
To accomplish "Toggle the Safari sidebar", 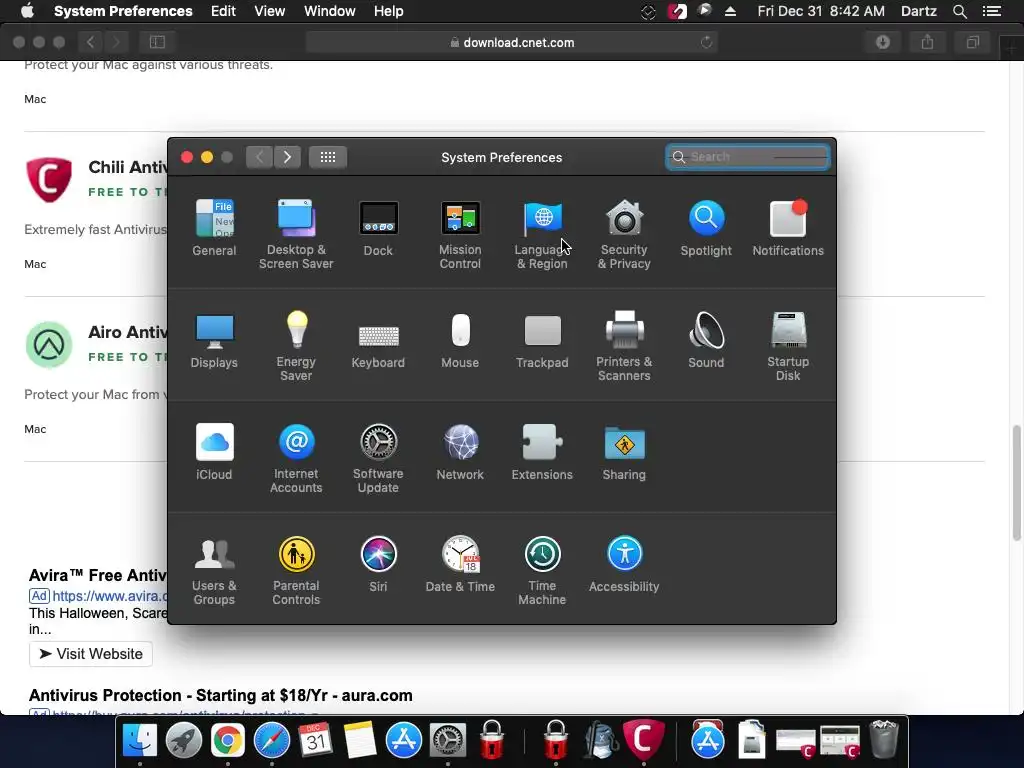I will [157, 42].
